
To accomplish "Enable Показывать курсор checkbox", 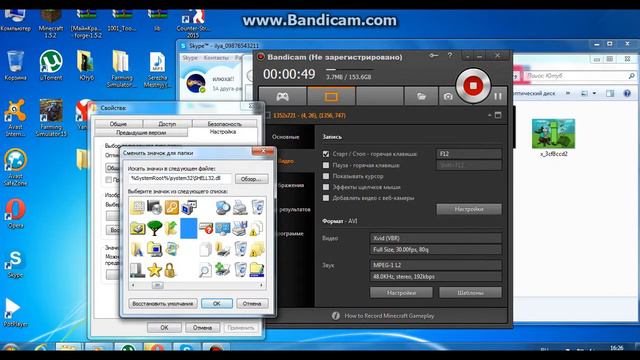I will [x=326, y=176].
